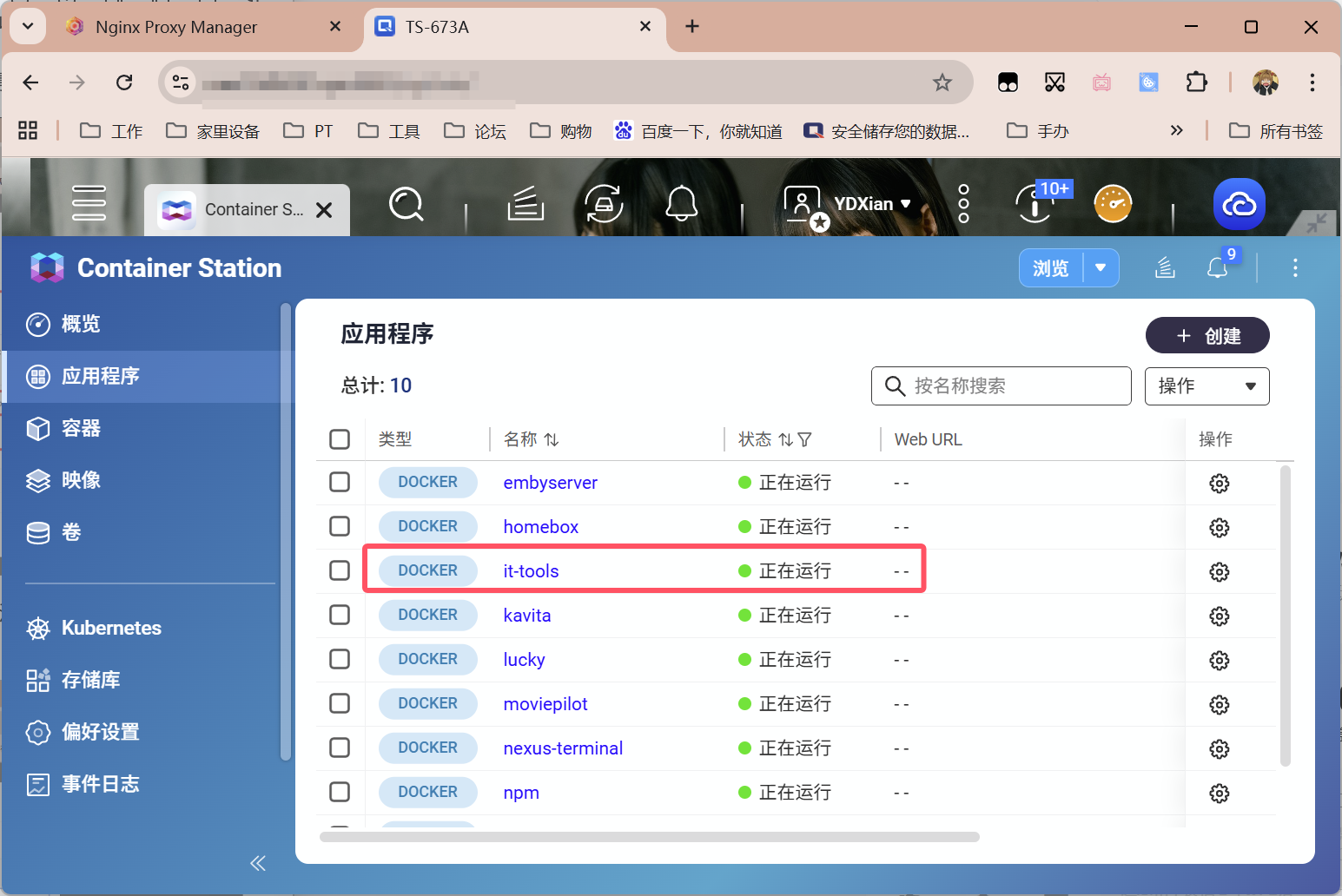This screenshot has width=1342, height=896.
Task: Open the 容器 section in sidebar
Action: 78,428
